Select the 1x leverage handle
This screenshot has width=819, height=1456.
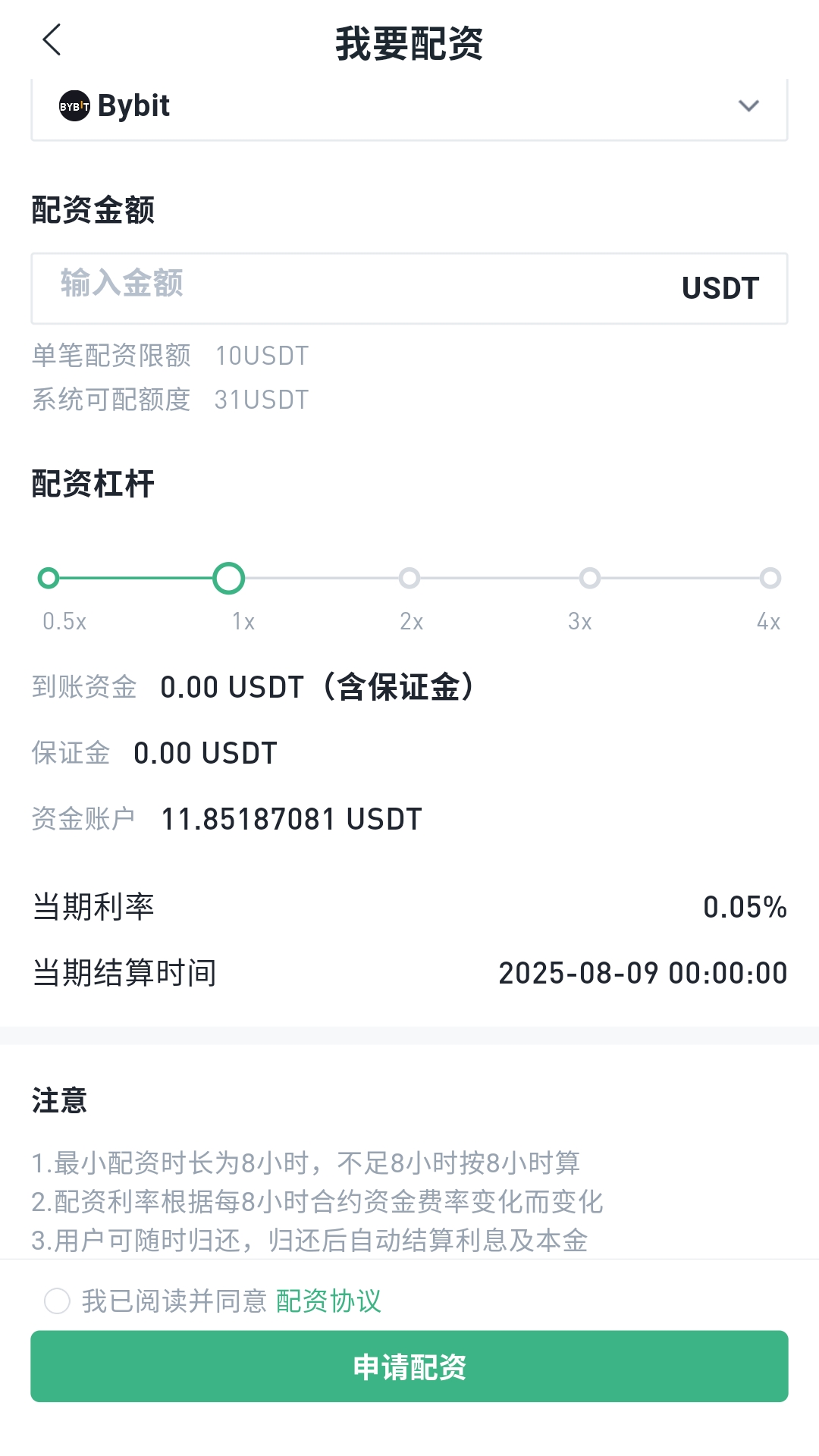tap(229, 578)
